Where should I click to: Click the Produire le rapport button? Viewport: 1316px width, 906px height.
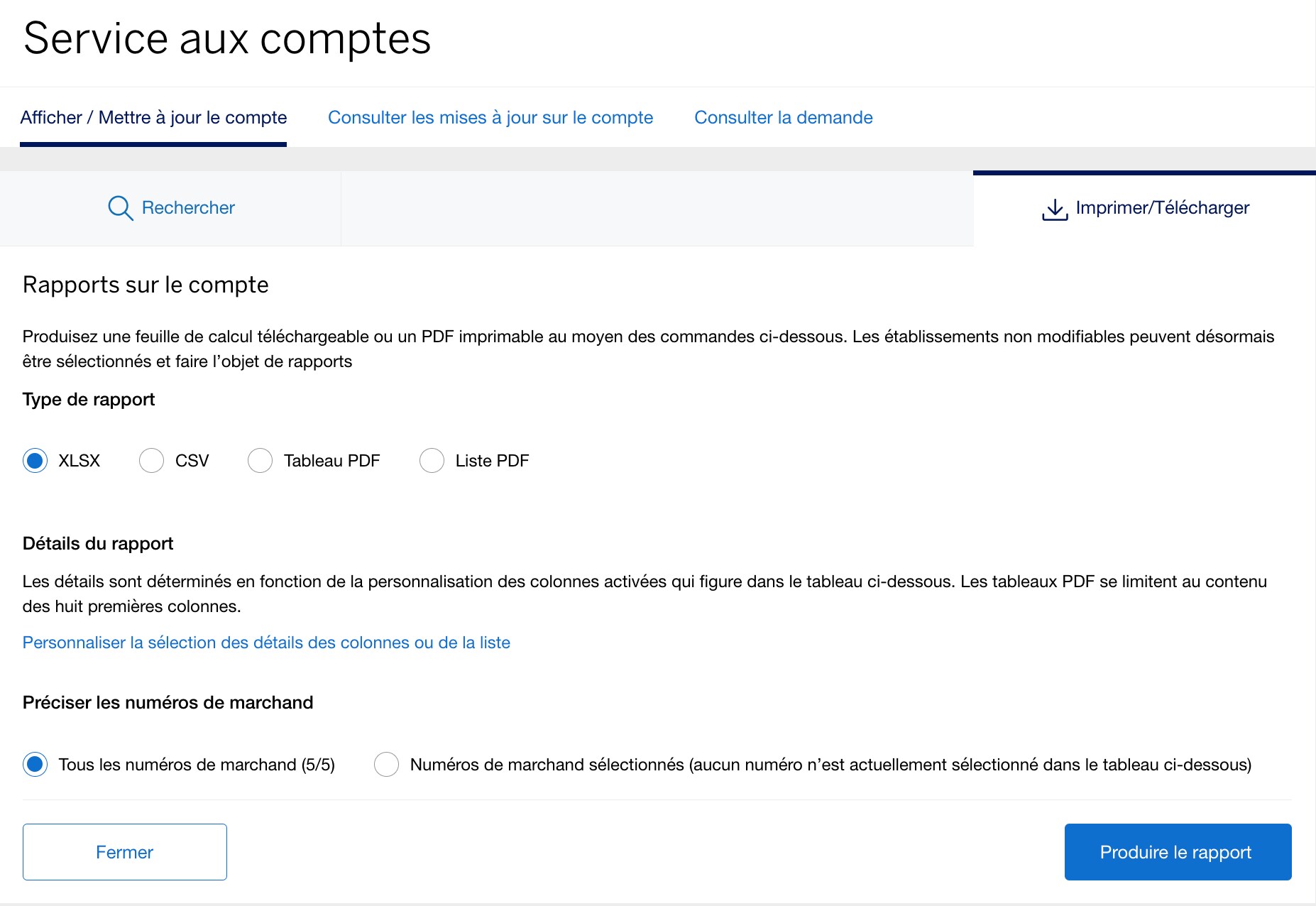coord(1177,851)
